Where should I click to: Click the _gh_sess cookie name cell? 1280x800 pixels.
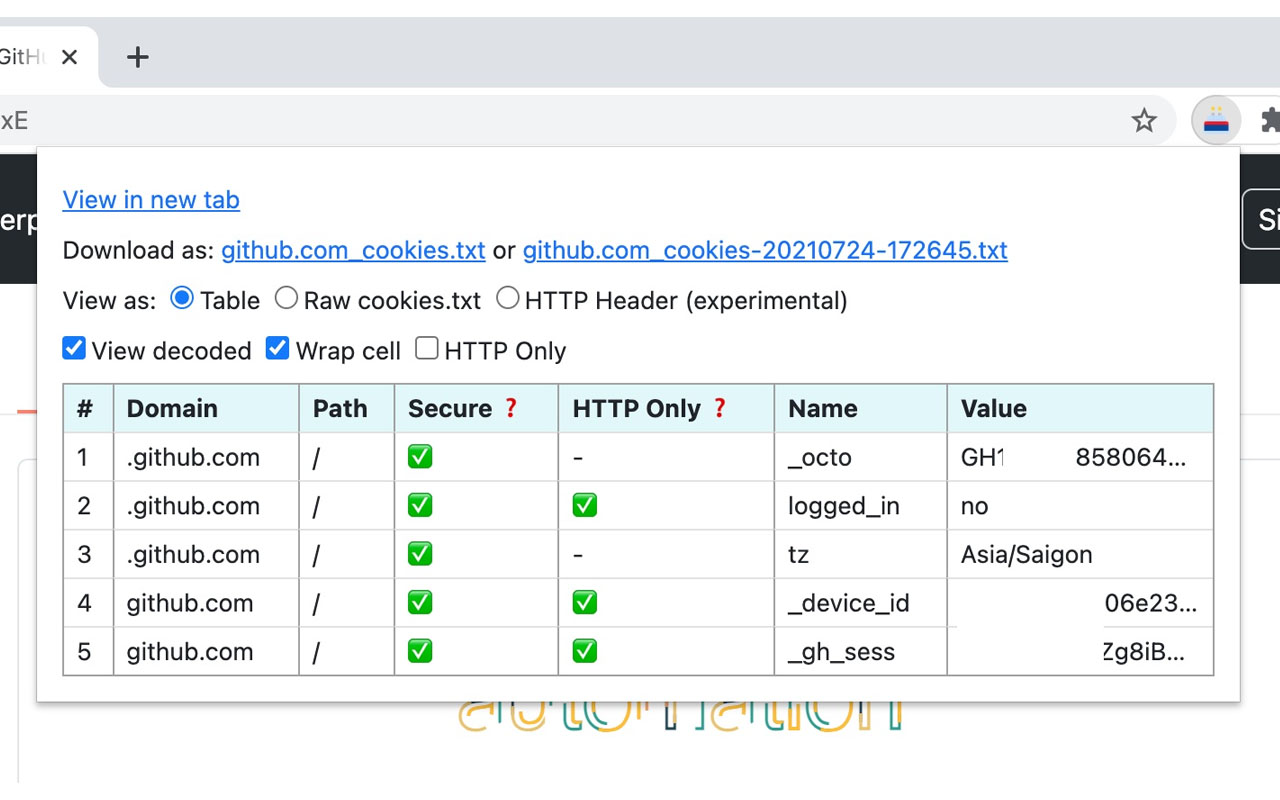(x=861, y=652)
